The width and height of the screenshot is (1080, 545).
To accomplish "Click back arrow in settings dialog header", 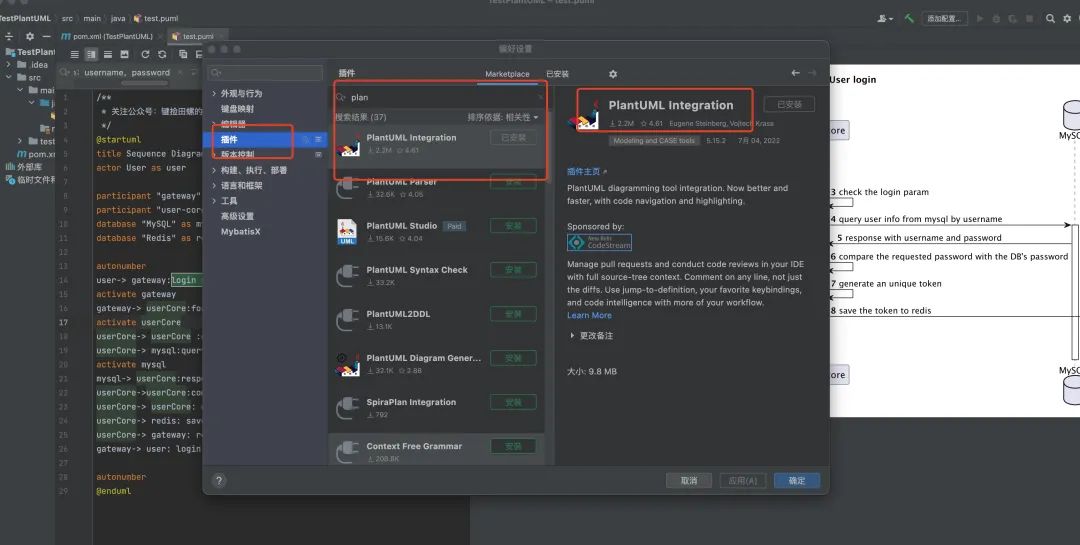I will [796, 73].
